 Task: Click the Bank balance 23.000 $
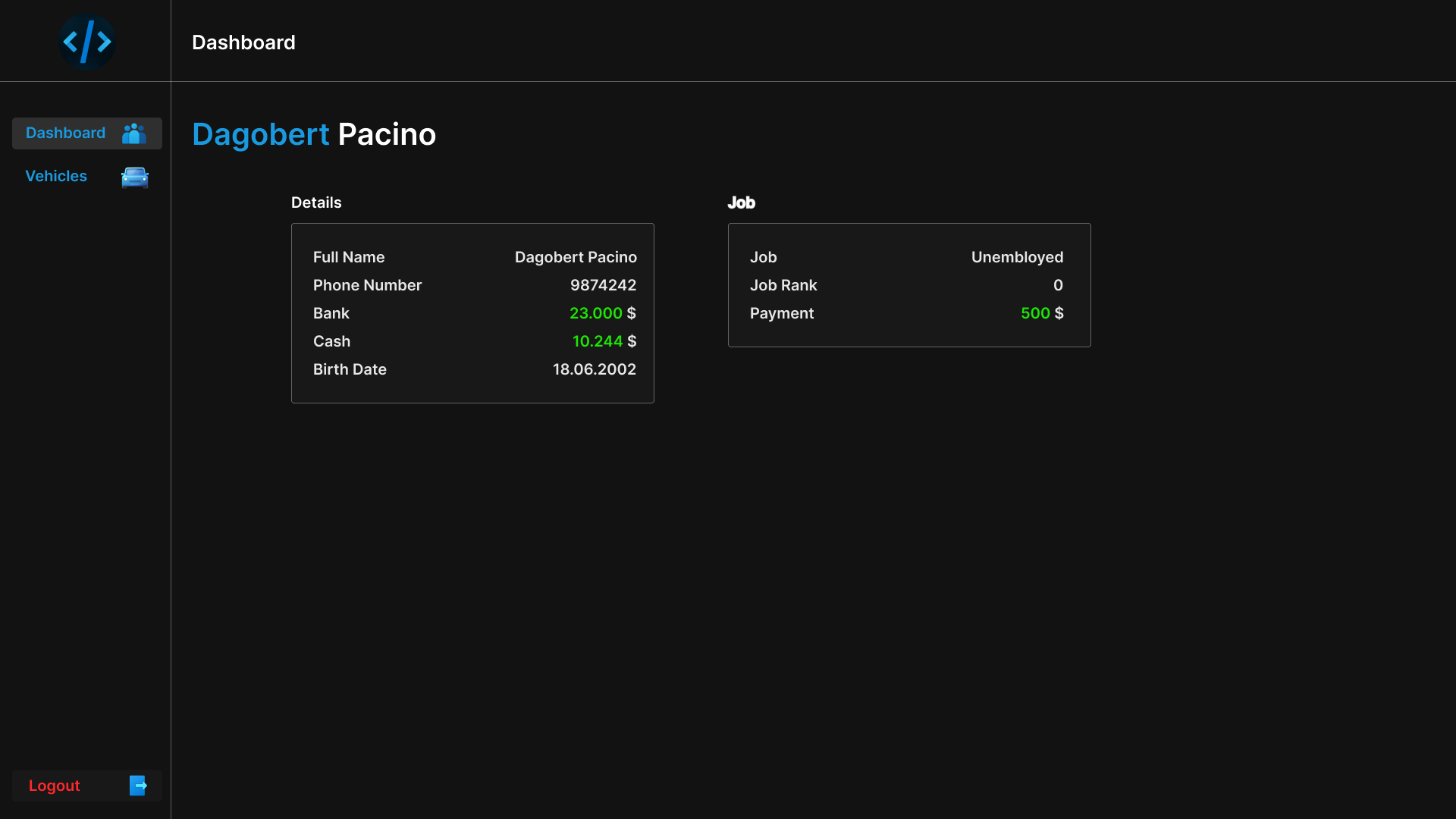coord(602,313)
